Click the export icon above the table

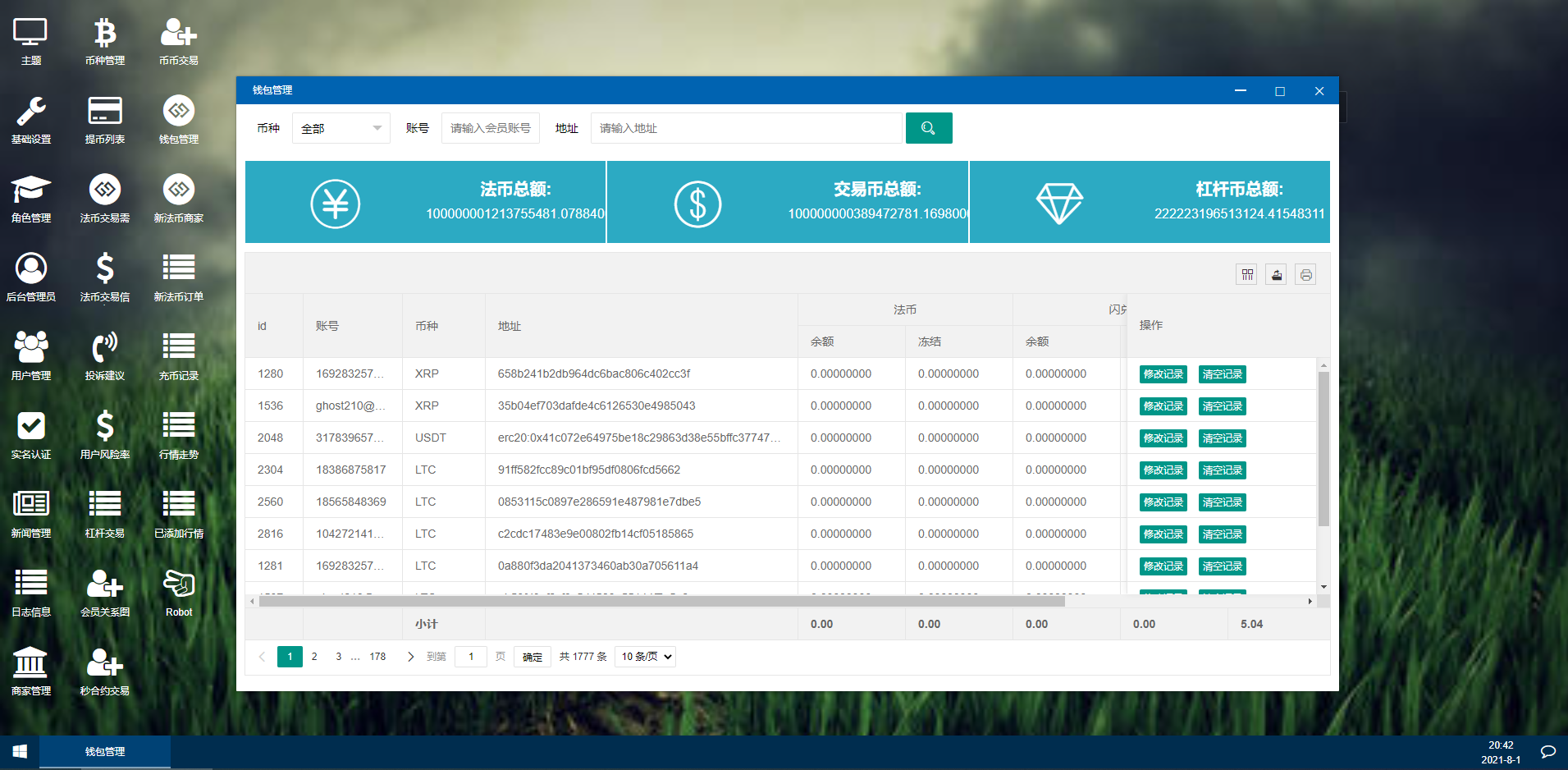pos(1276,274)
